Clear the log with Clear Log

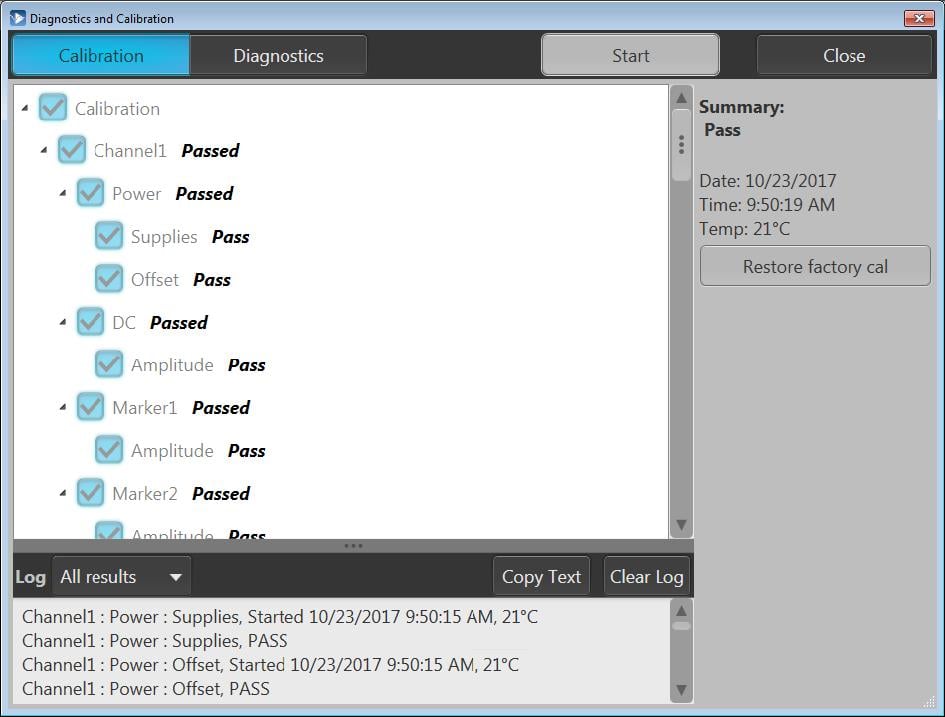pyautogui.click(x=646, y=576)
